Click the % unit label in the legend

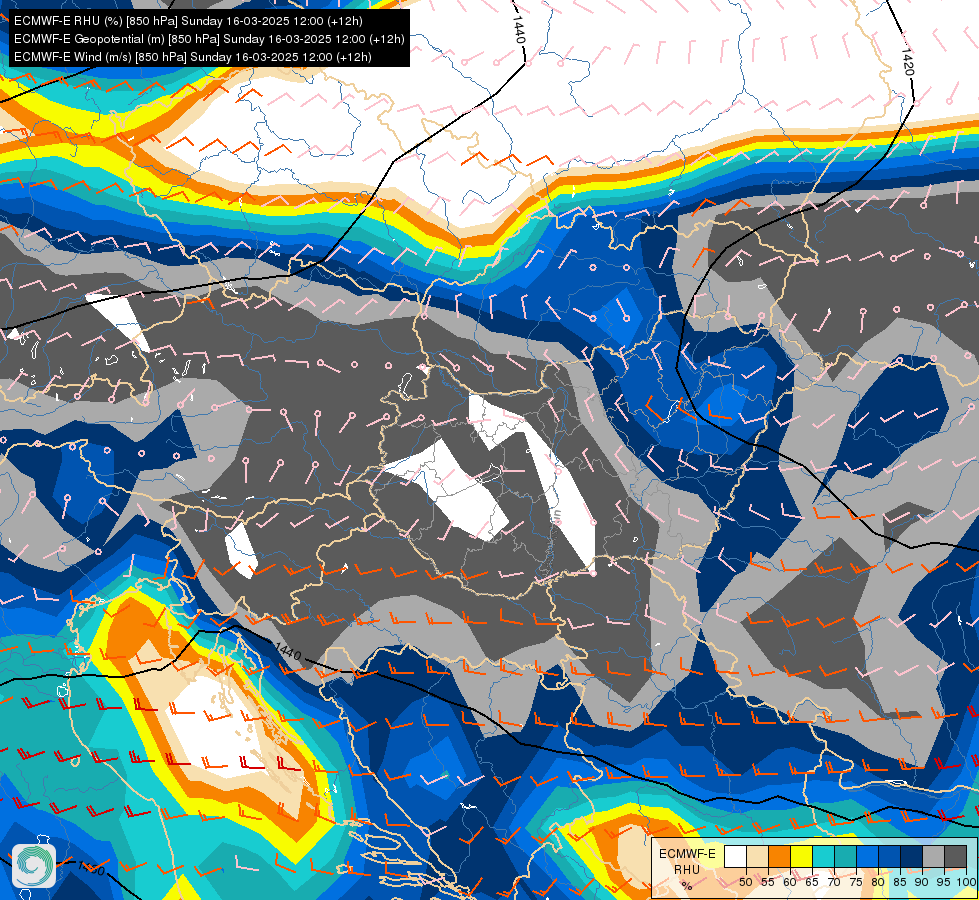click(x=687, y=886)
